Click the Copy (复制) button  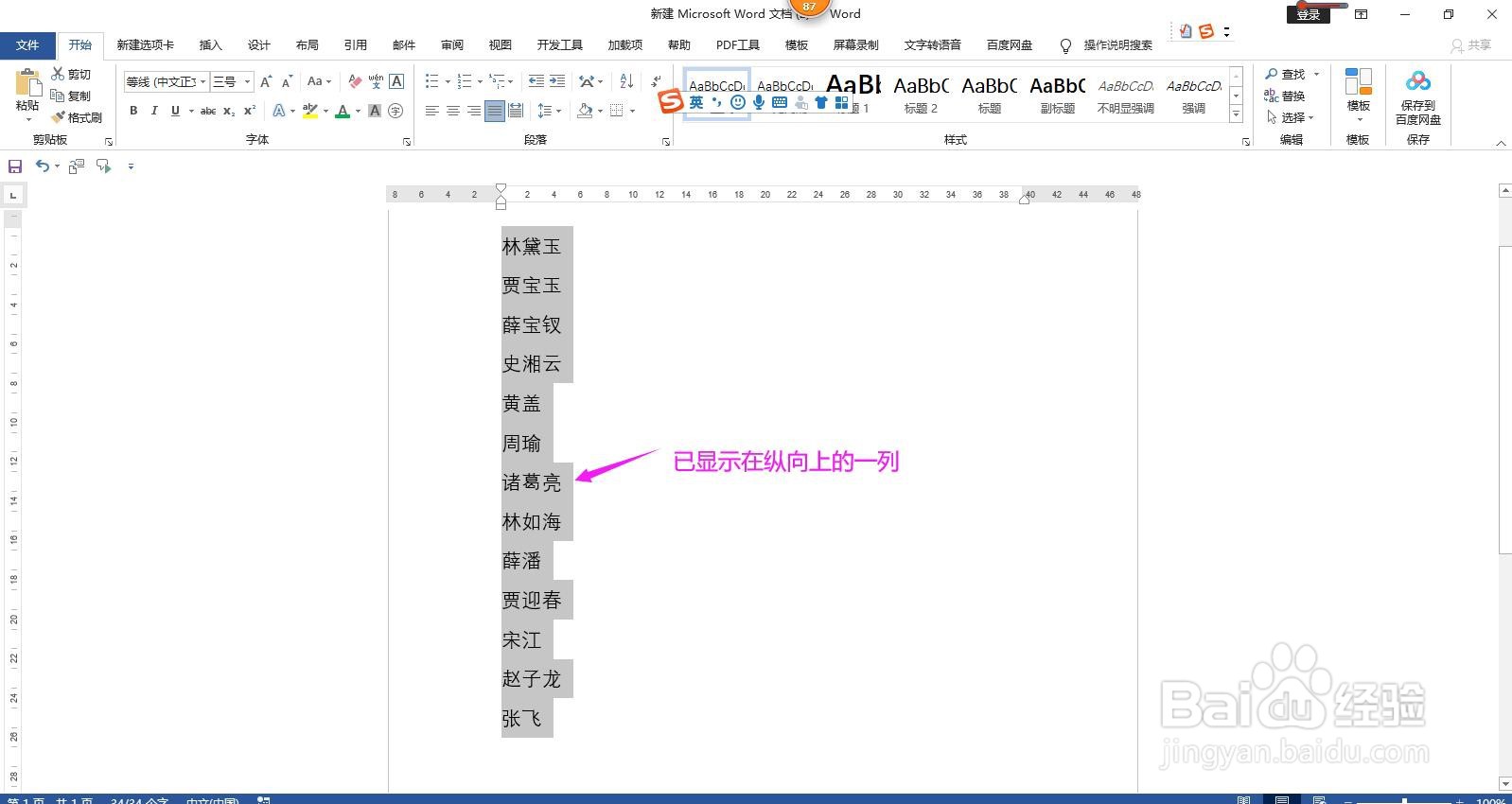[x=72, y=96]
